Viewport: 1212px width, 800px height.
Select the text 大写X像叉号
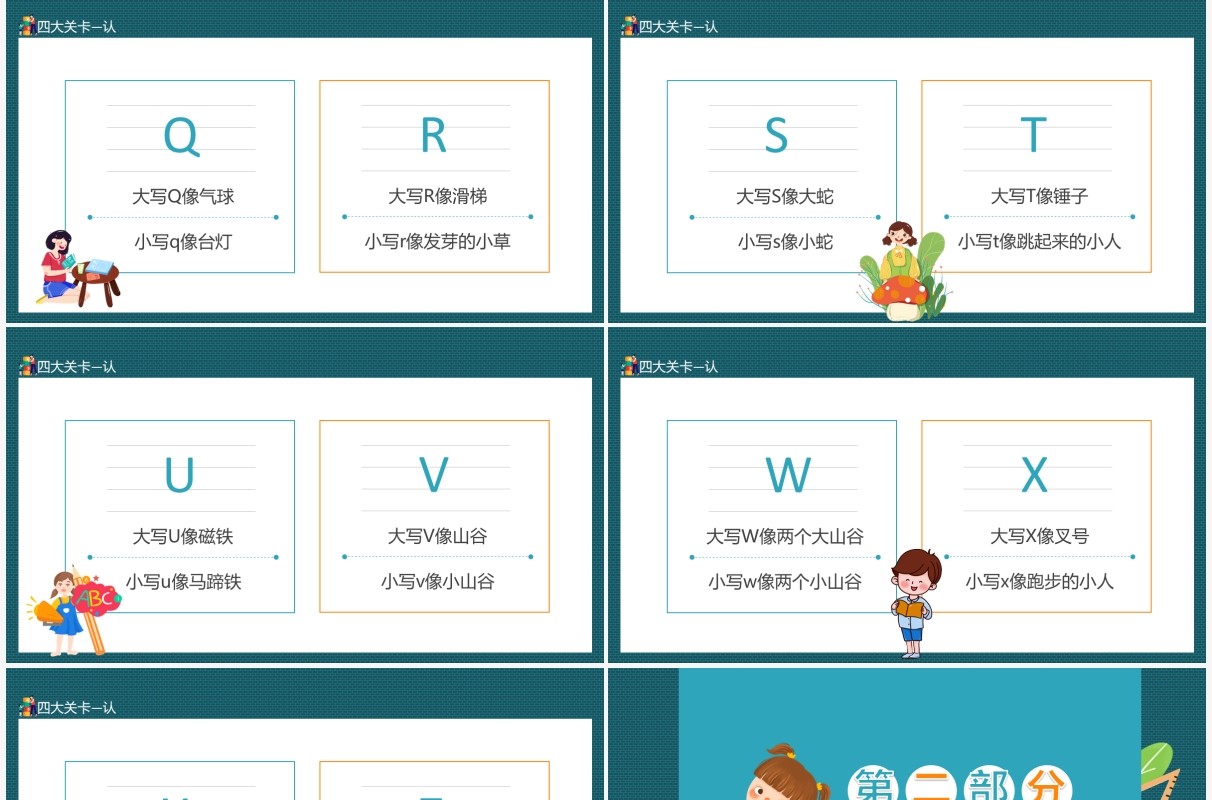(1039, 536)
